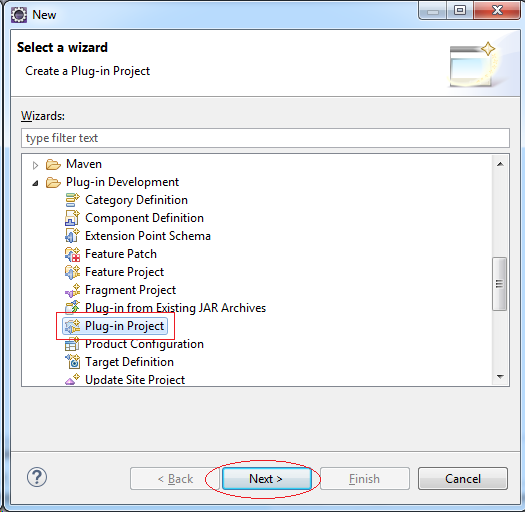
Task: Select the Product Configuration icon
Action: [x=72, y=344]
